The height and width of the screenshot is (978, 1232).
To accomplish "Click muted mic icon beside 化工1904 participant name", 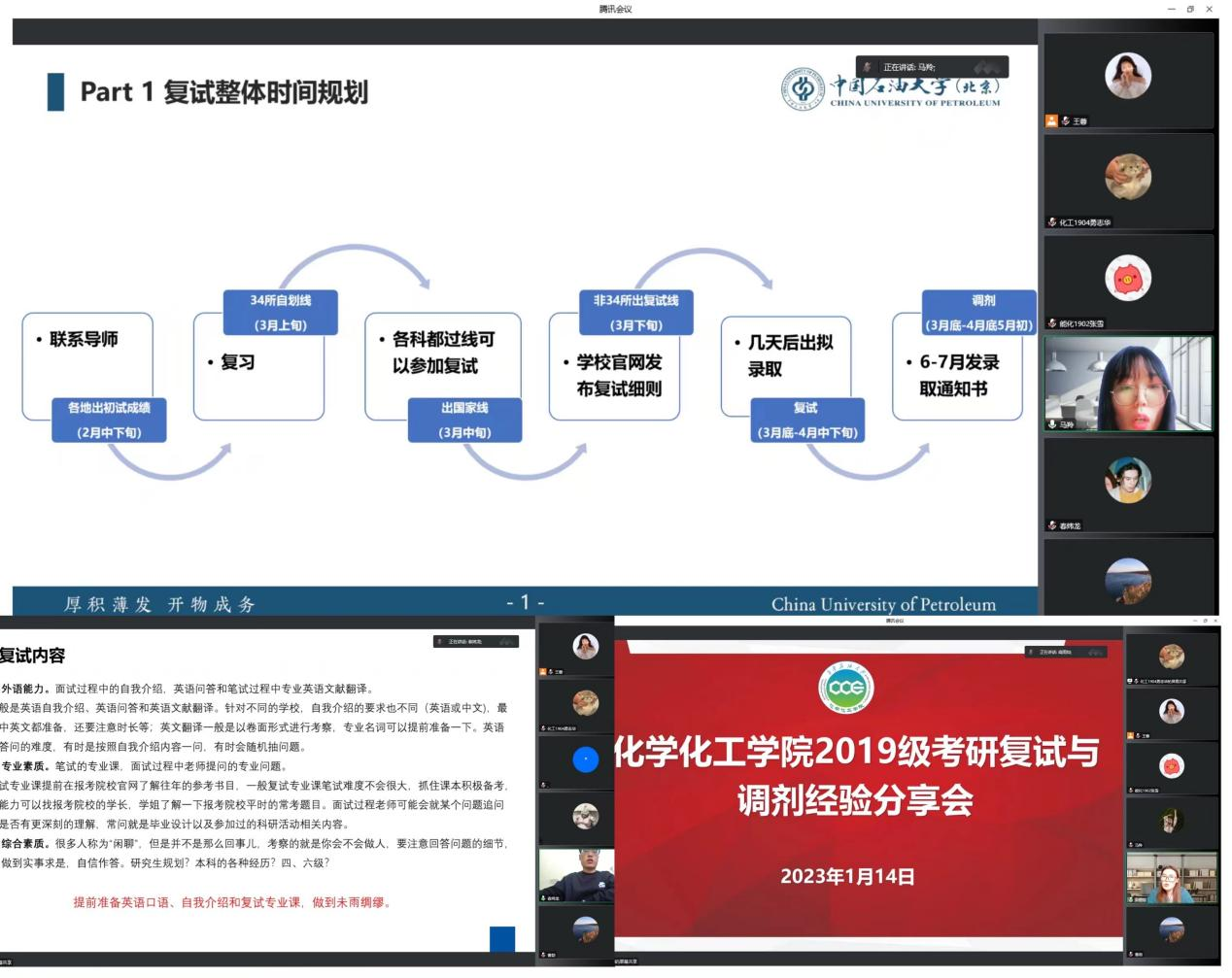I will coord(1052,222).
